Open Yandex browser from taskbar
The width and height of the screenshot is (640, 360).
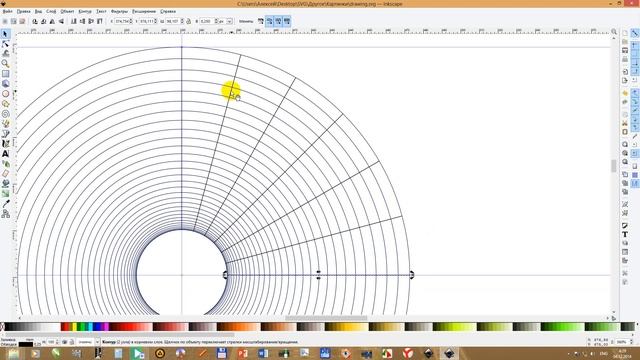click(407, 353)
